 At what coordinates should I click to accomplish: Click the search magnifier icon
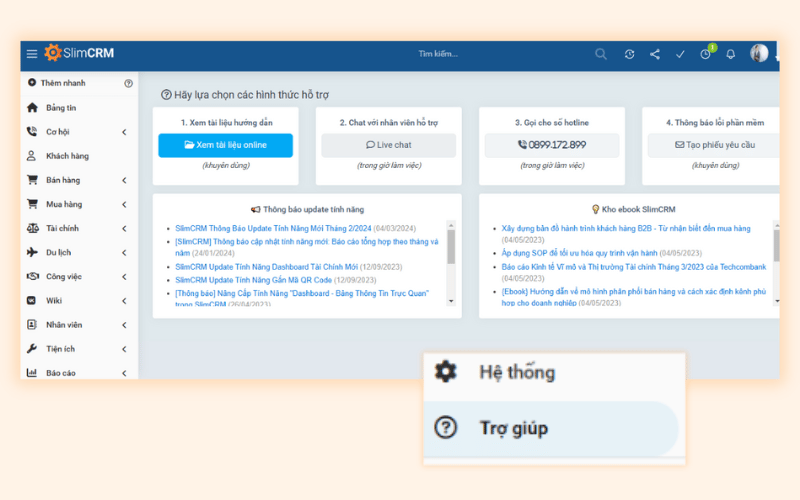[601, 54]
